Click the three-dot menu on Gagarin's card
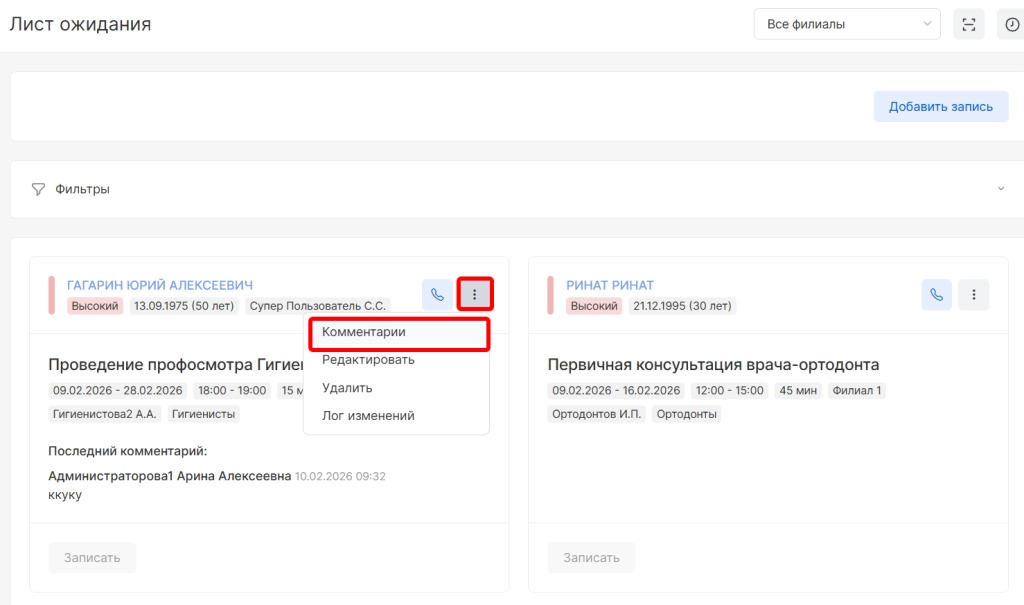 coord(475,295)
